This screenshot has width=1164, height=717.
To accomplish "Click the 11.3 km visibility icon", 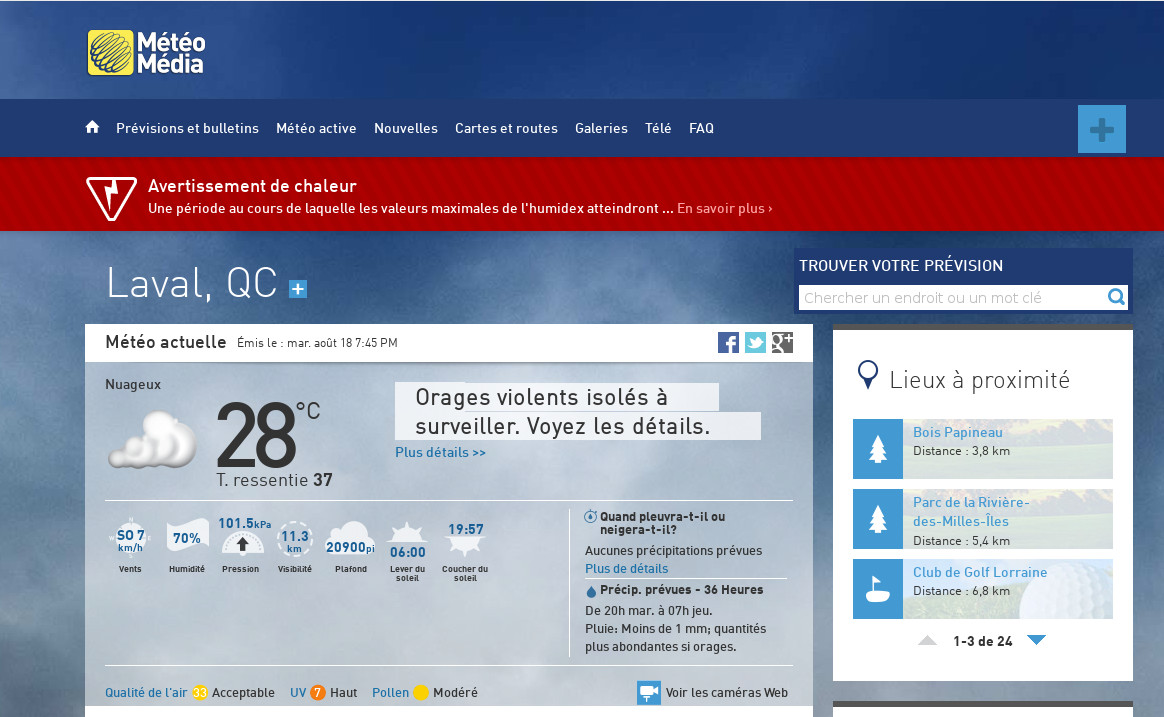I will [x=295, y=540].
